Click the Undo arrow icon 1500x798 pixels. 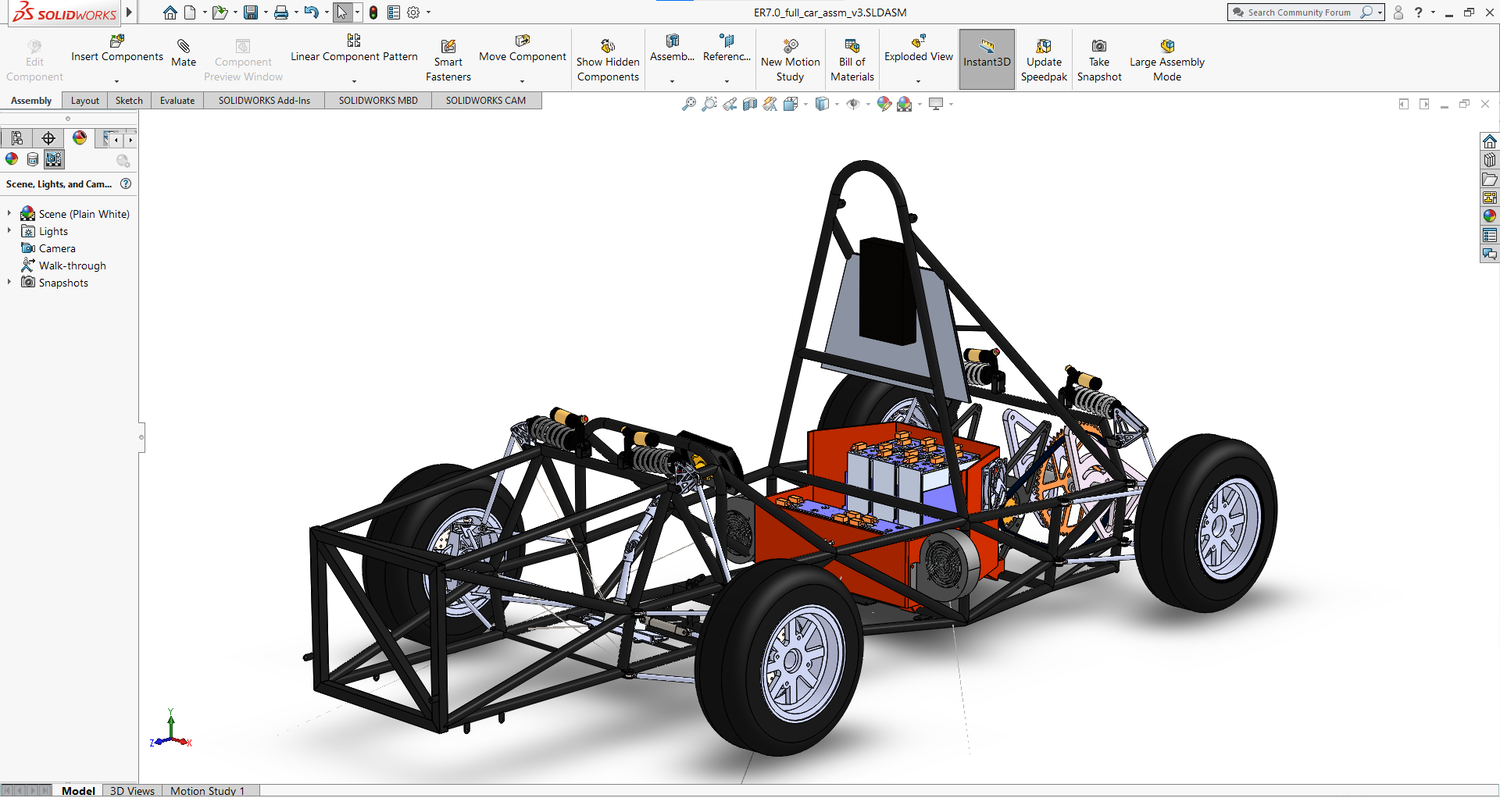(x=311, y=12)
